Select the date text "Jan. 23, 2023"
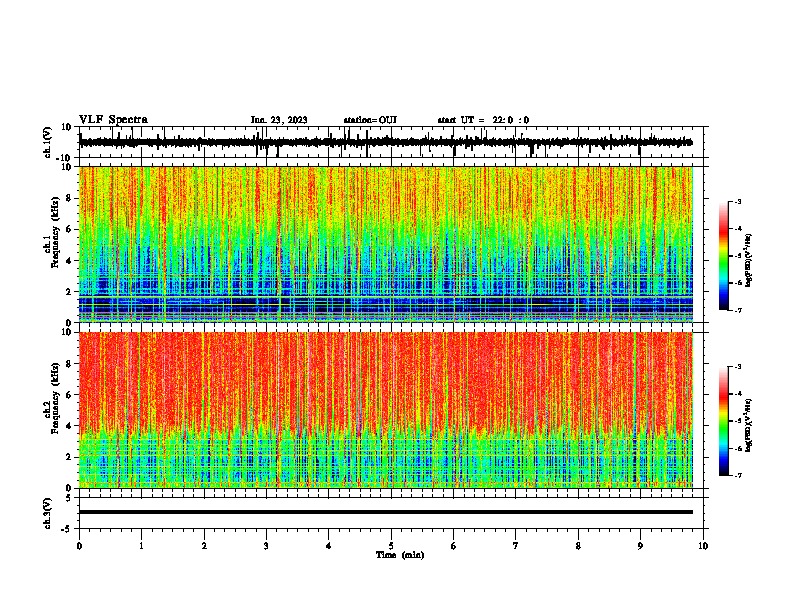This screenshot has width=792, height=612. (279, 120)
